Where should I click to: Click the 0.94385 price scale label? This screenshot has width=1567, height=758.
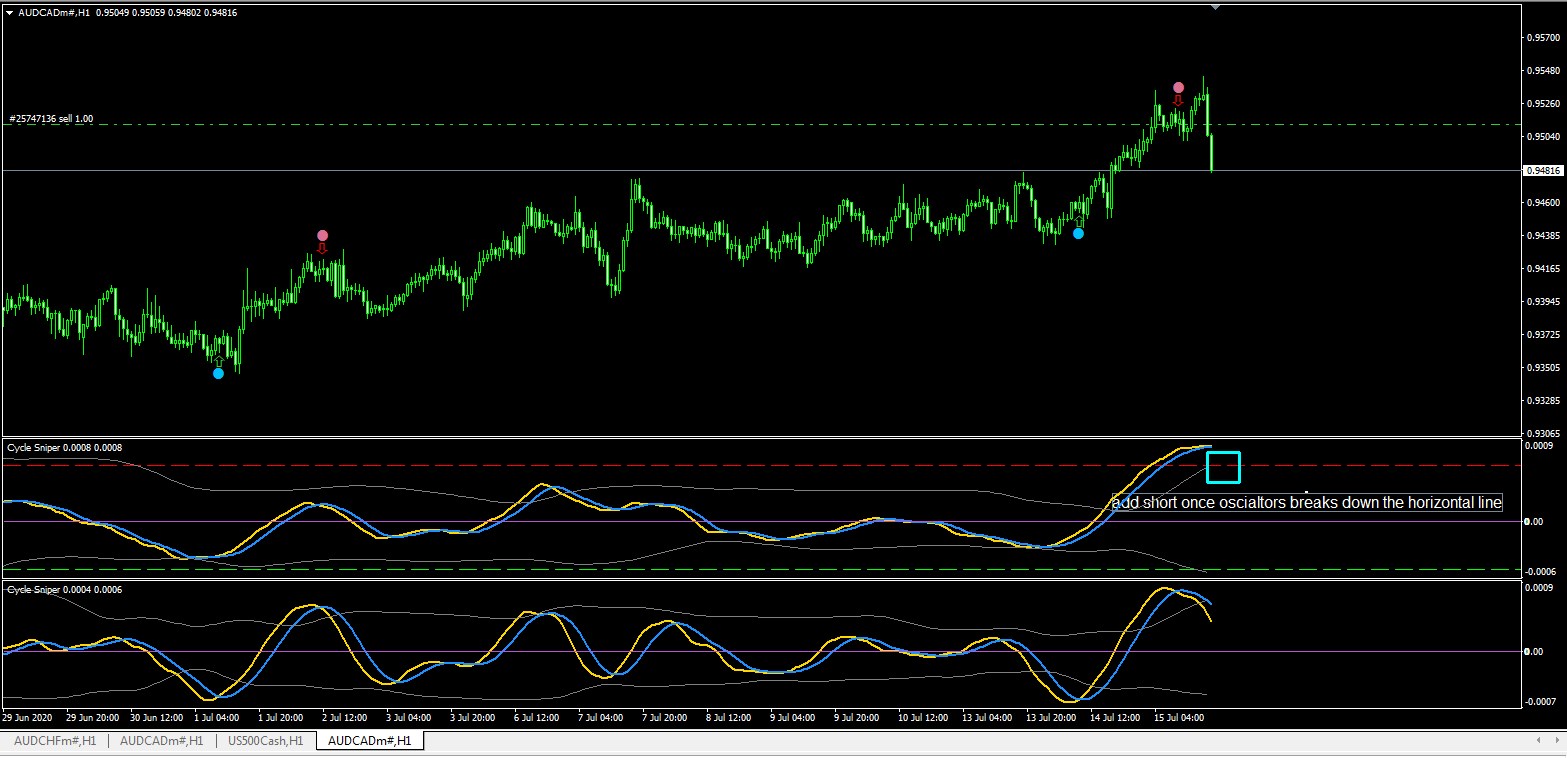(1542, 236)
